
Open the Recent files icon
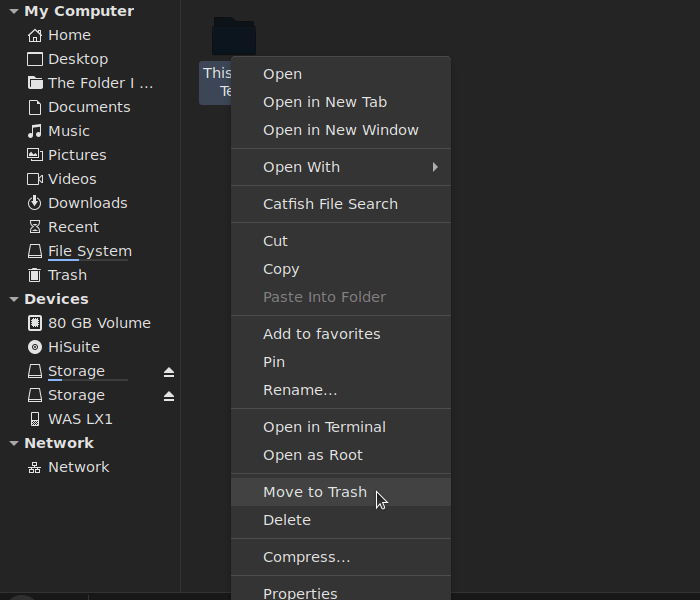(35, 227)
